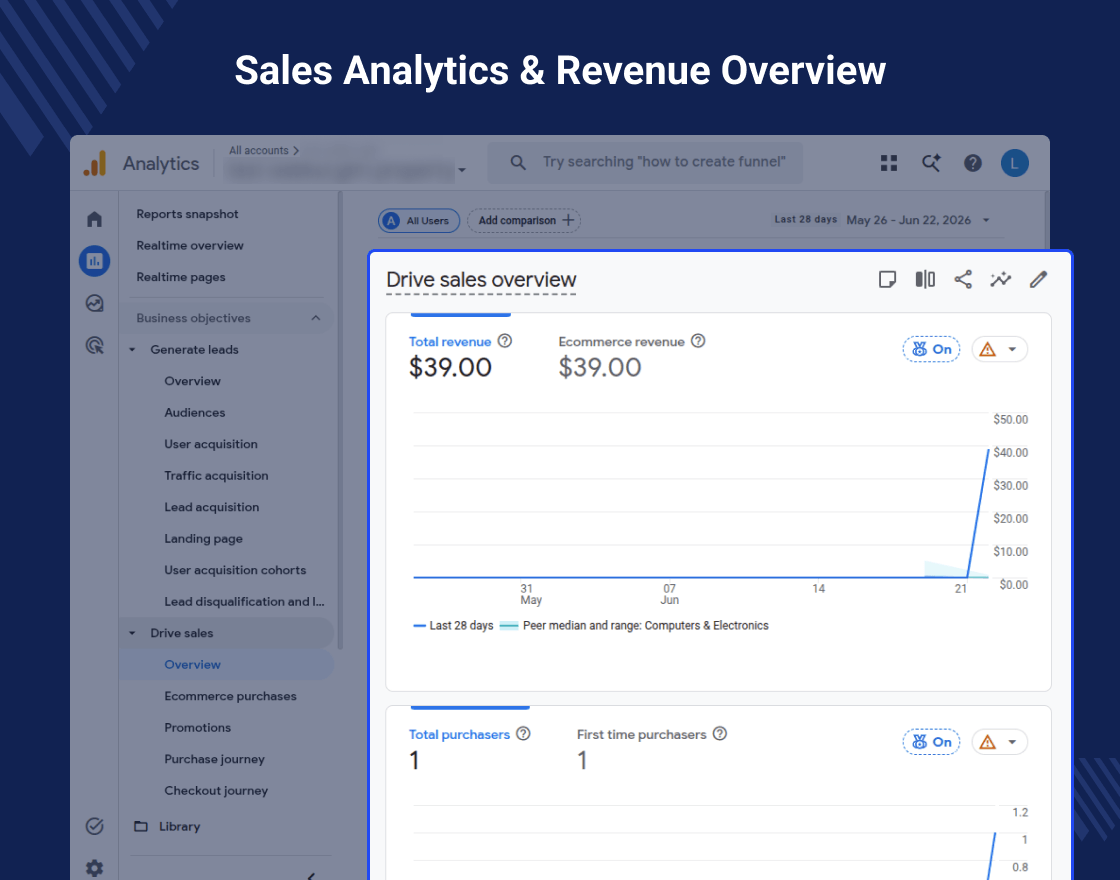Open the account property selector dropdown arrow
Viewport: 1120px width, 880px height.
pos(462,170)
